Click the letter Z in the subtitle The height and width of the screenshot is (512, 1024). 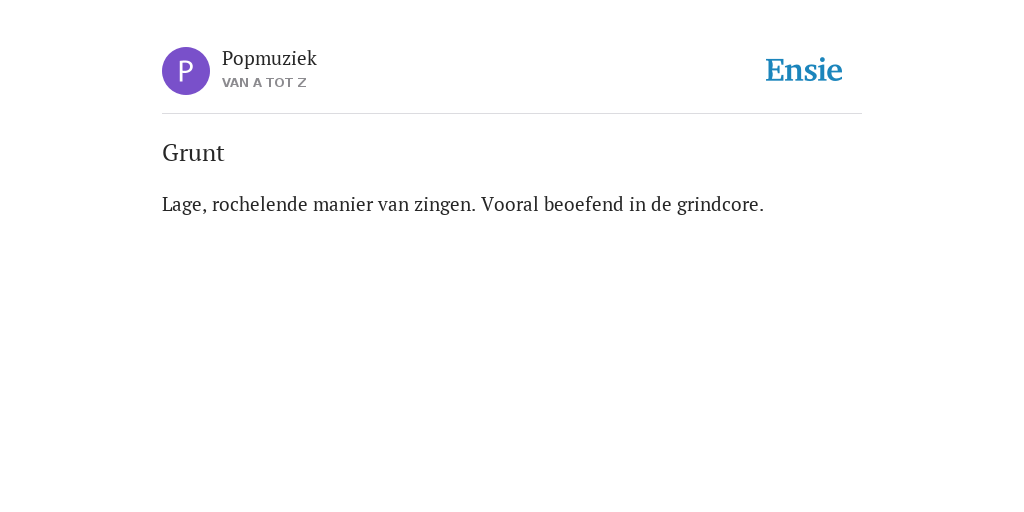pyautogui.click(x=302, y=83)
